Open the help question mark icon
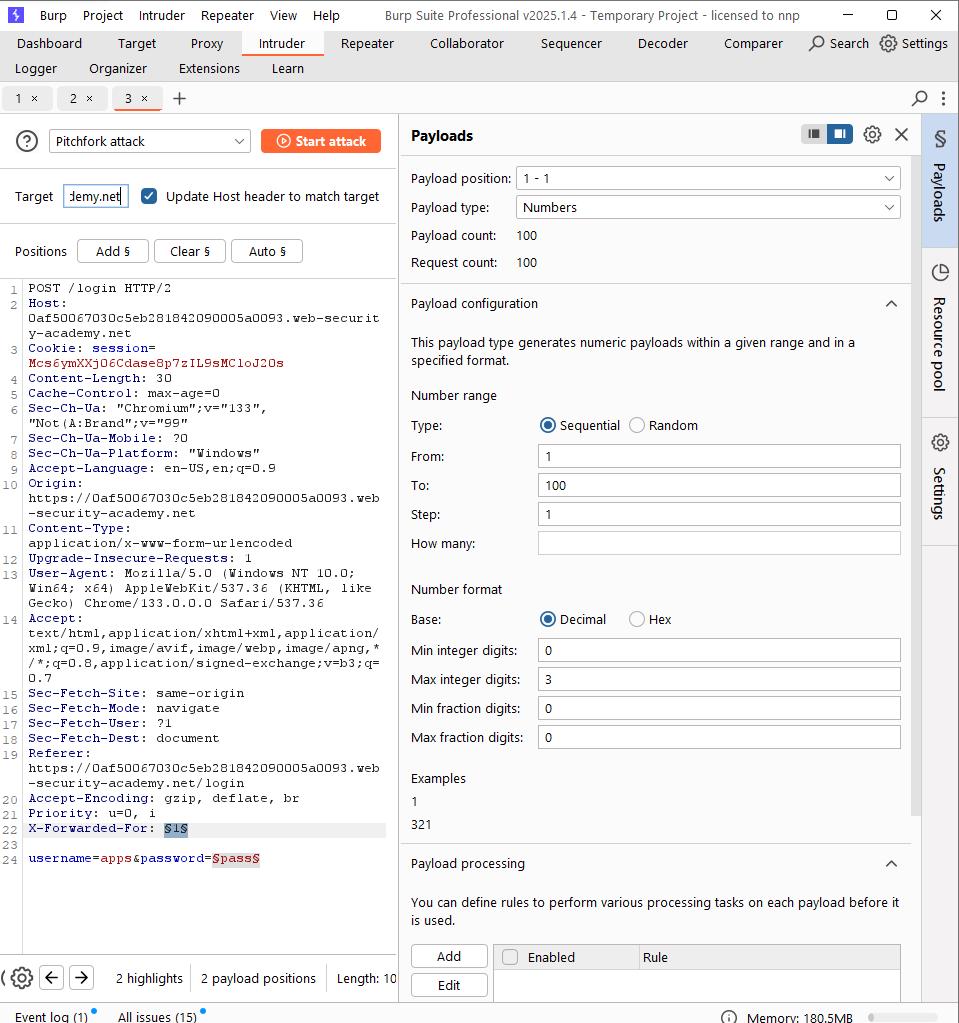 point(27,141)
